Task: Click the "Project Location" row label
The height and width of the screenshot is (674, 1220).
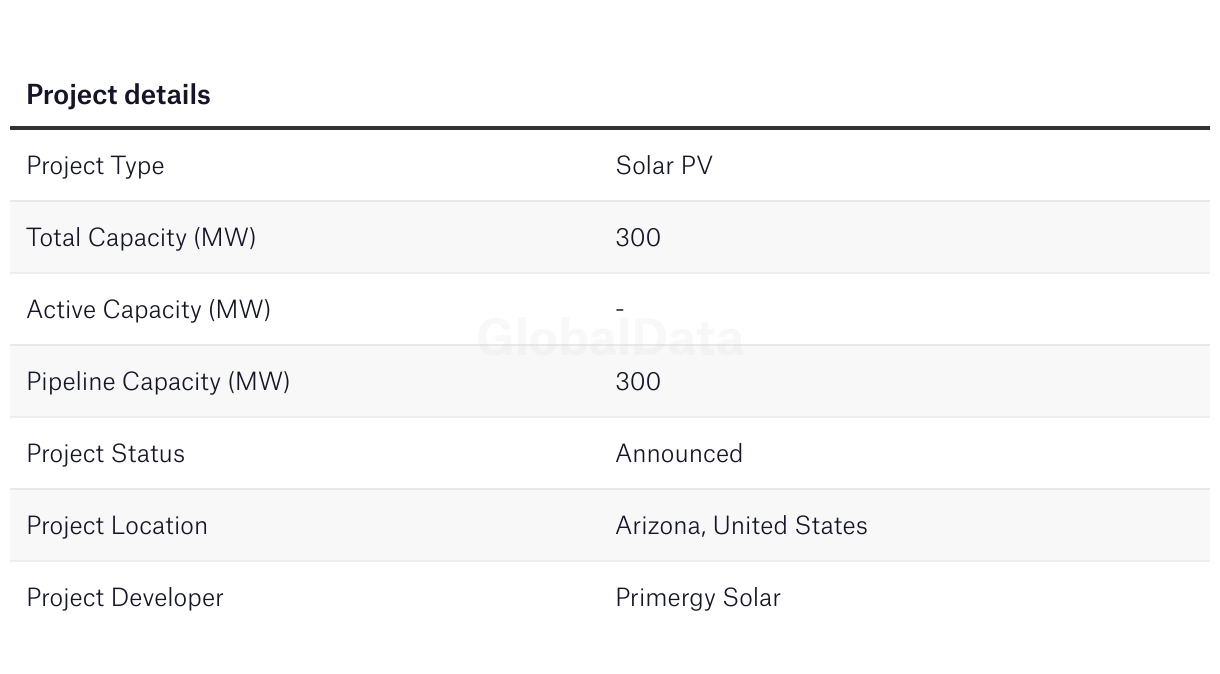Action: point(117,526)
